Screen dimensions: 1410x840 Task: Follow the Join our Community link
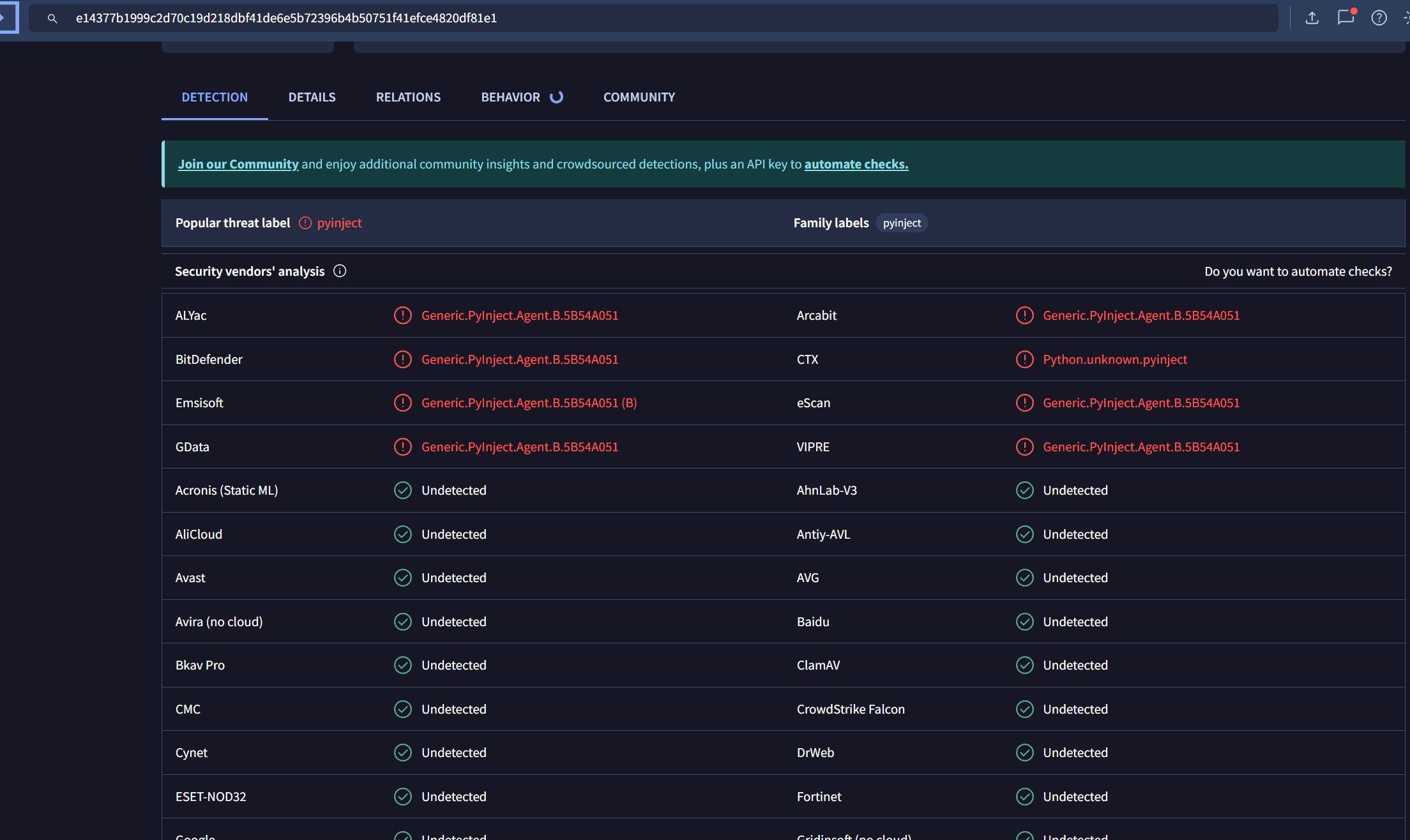point(238,164)
